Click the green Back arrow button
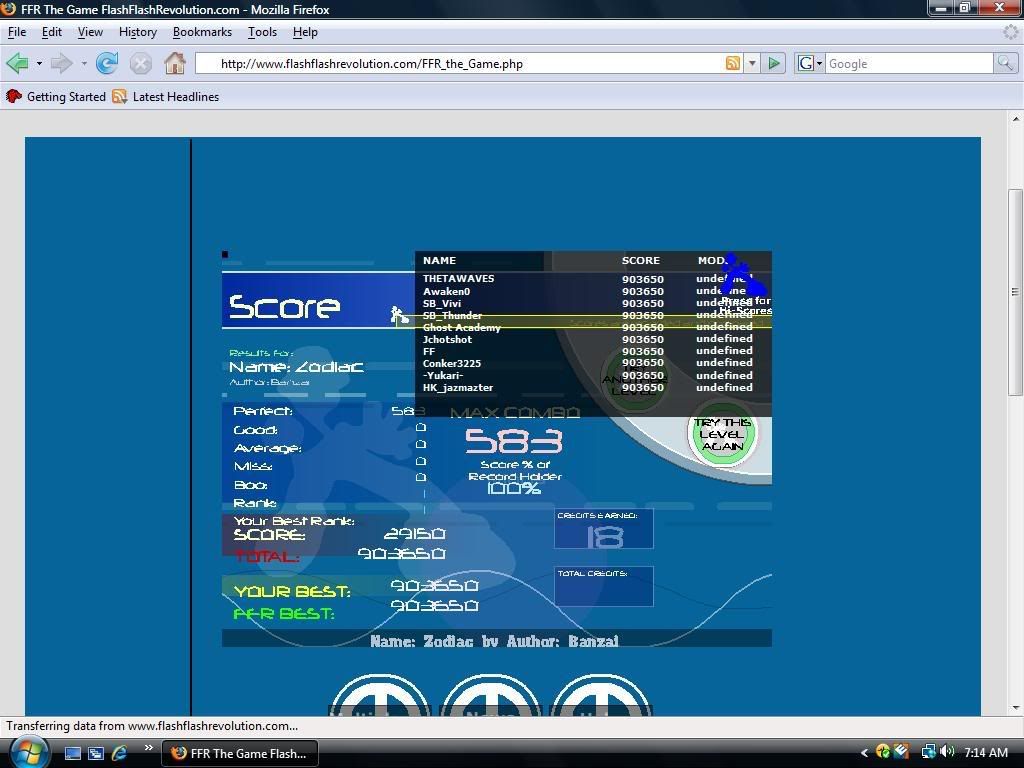 [17, 63]
